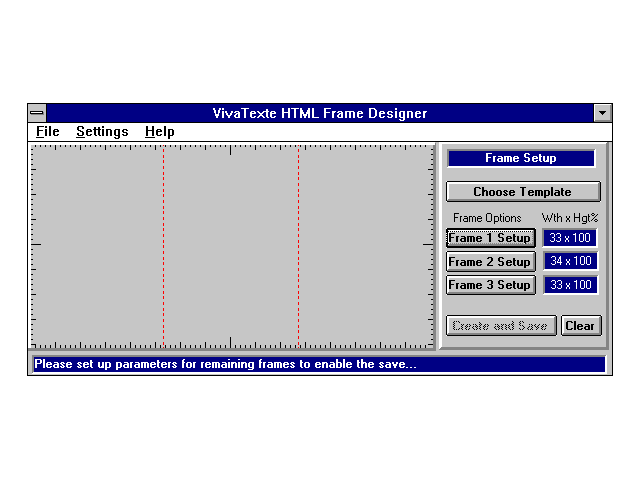The image size is (640, 480).
Task: Select the 34 x 100 size field
Action: (x=570, y=261)
